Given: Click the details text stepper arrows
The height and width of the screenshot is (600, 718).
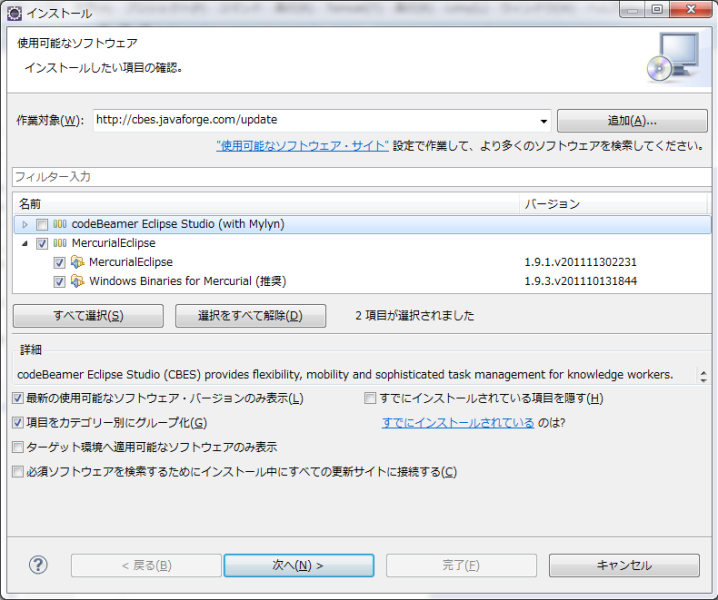Looking at the screenshot, I should tap(703, 376).
